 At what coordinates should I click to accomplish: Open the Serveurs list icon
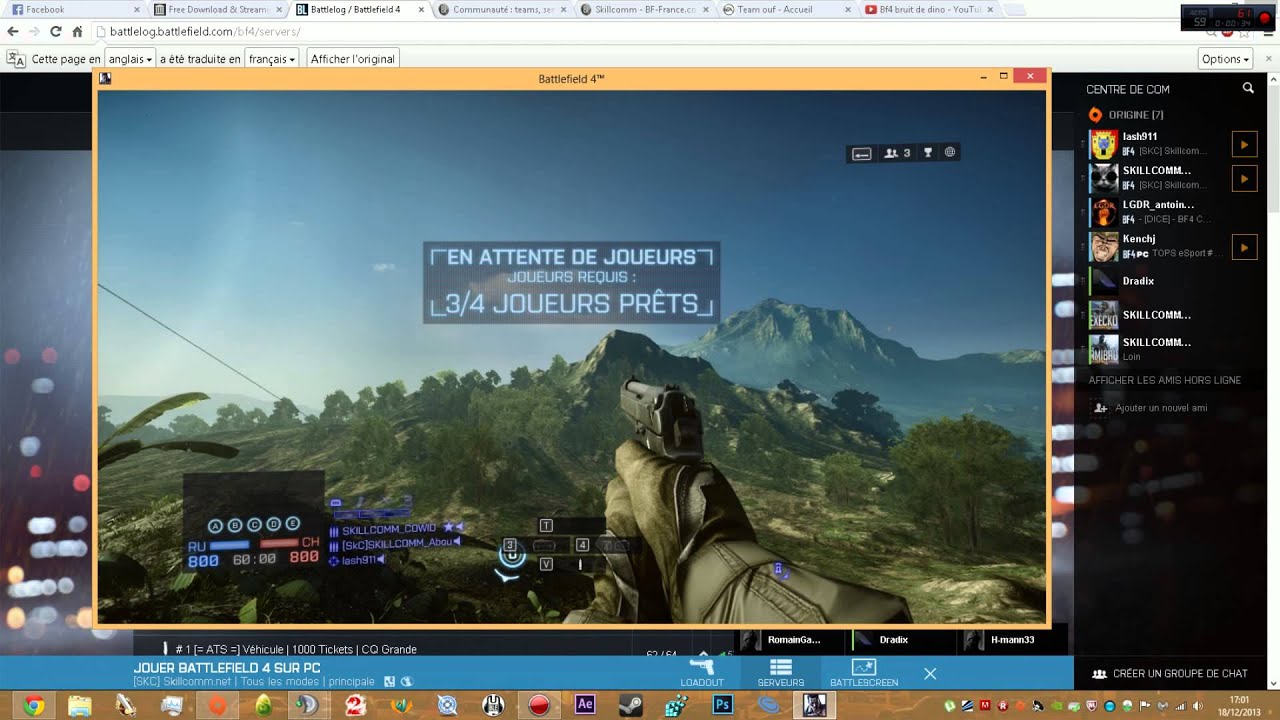click(781, 667)
